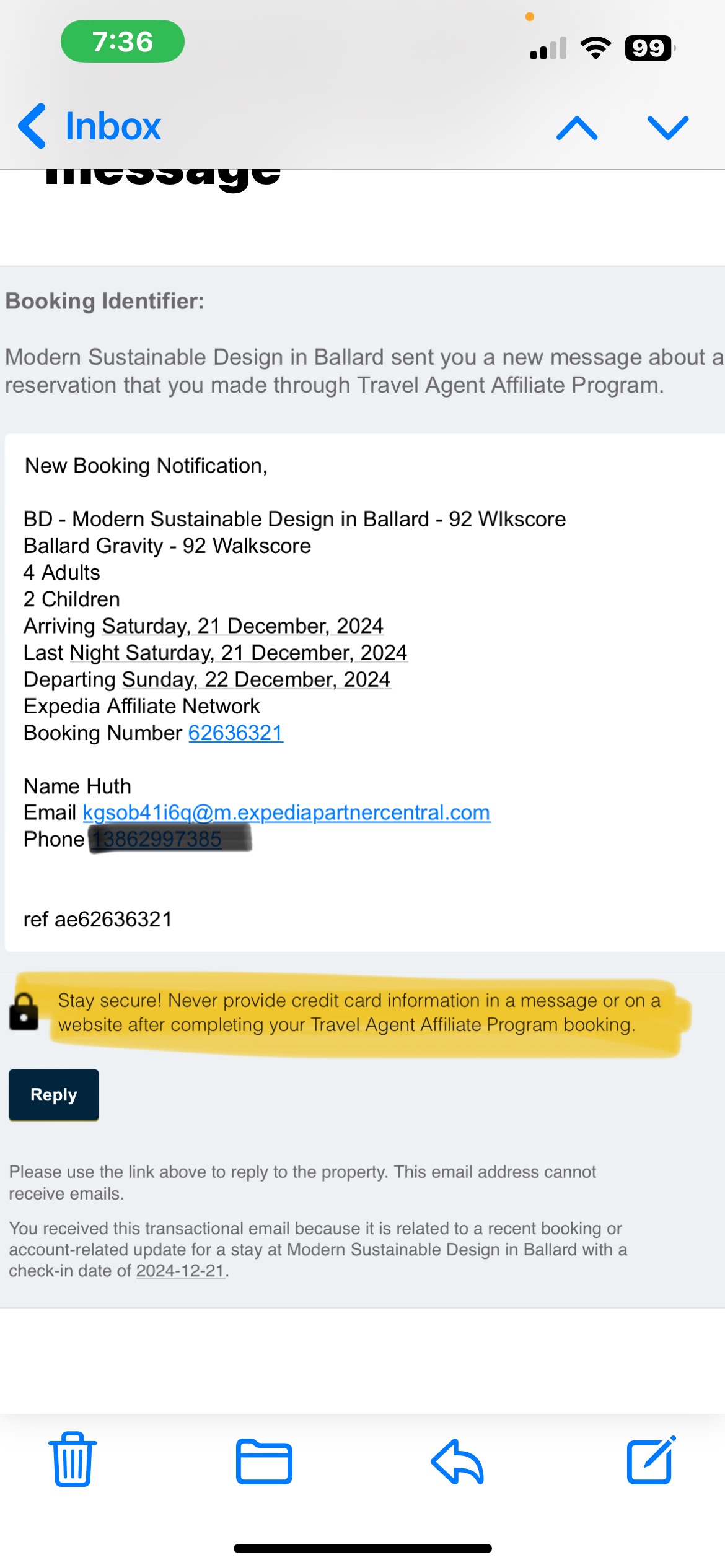Image resolution: width=725 pixels, height=1568 pixels.
Task: Go to next message with down chevron
Action: (667, 128)
